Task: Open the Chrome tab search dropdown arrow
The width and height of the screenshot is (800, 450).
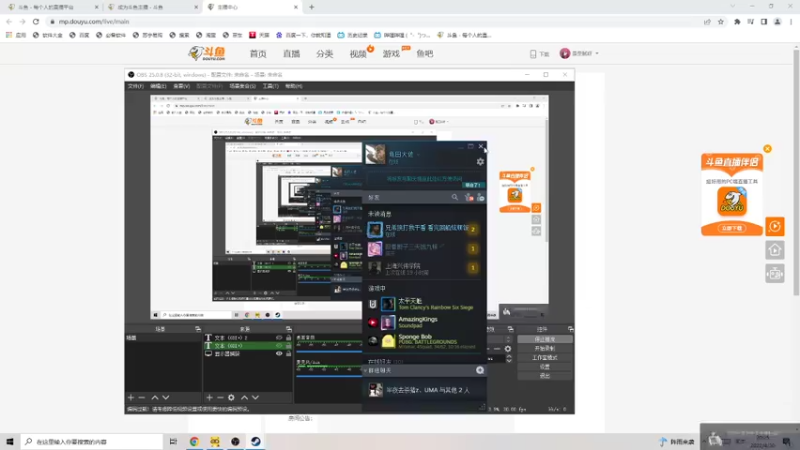Action: point(733,7)
